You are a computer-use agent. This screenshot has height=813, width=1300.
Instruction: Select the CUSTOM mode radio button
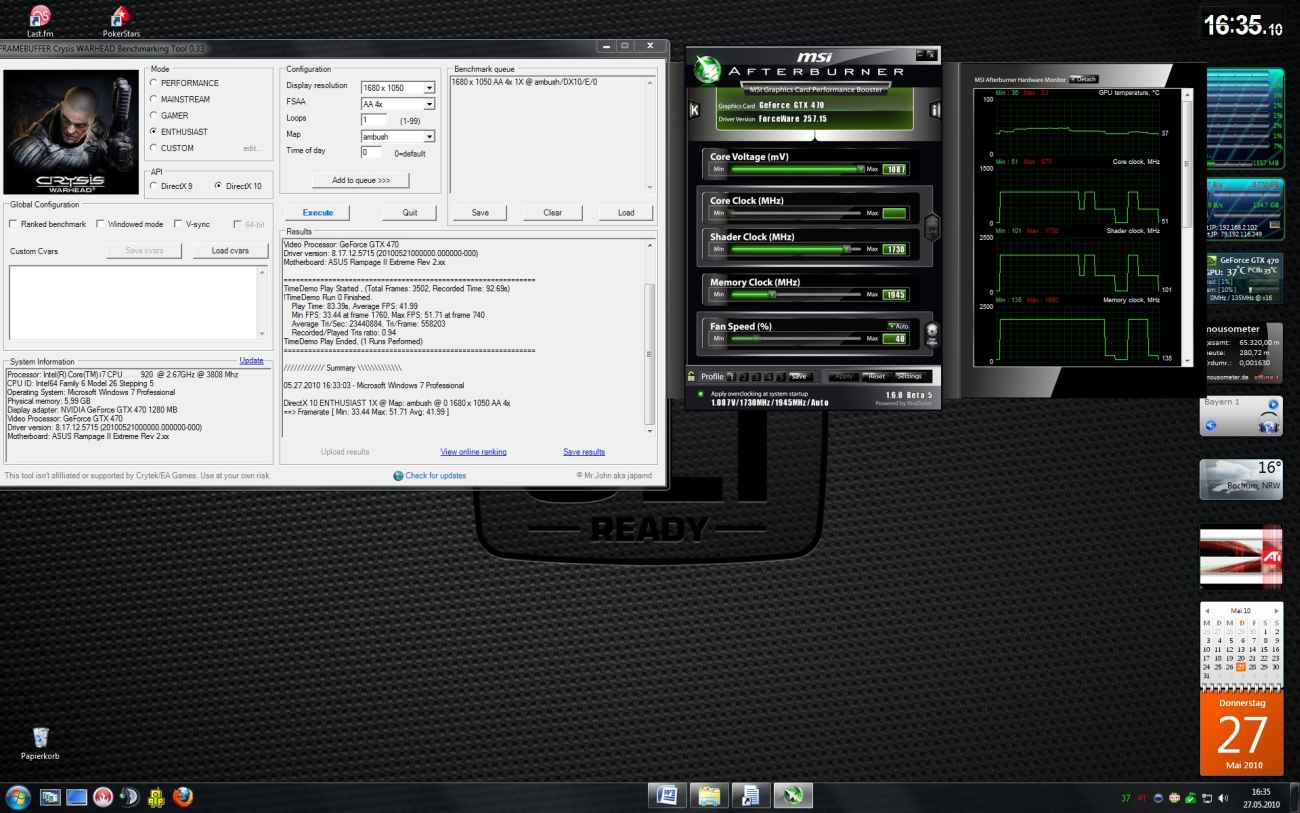tap(154, 148)
